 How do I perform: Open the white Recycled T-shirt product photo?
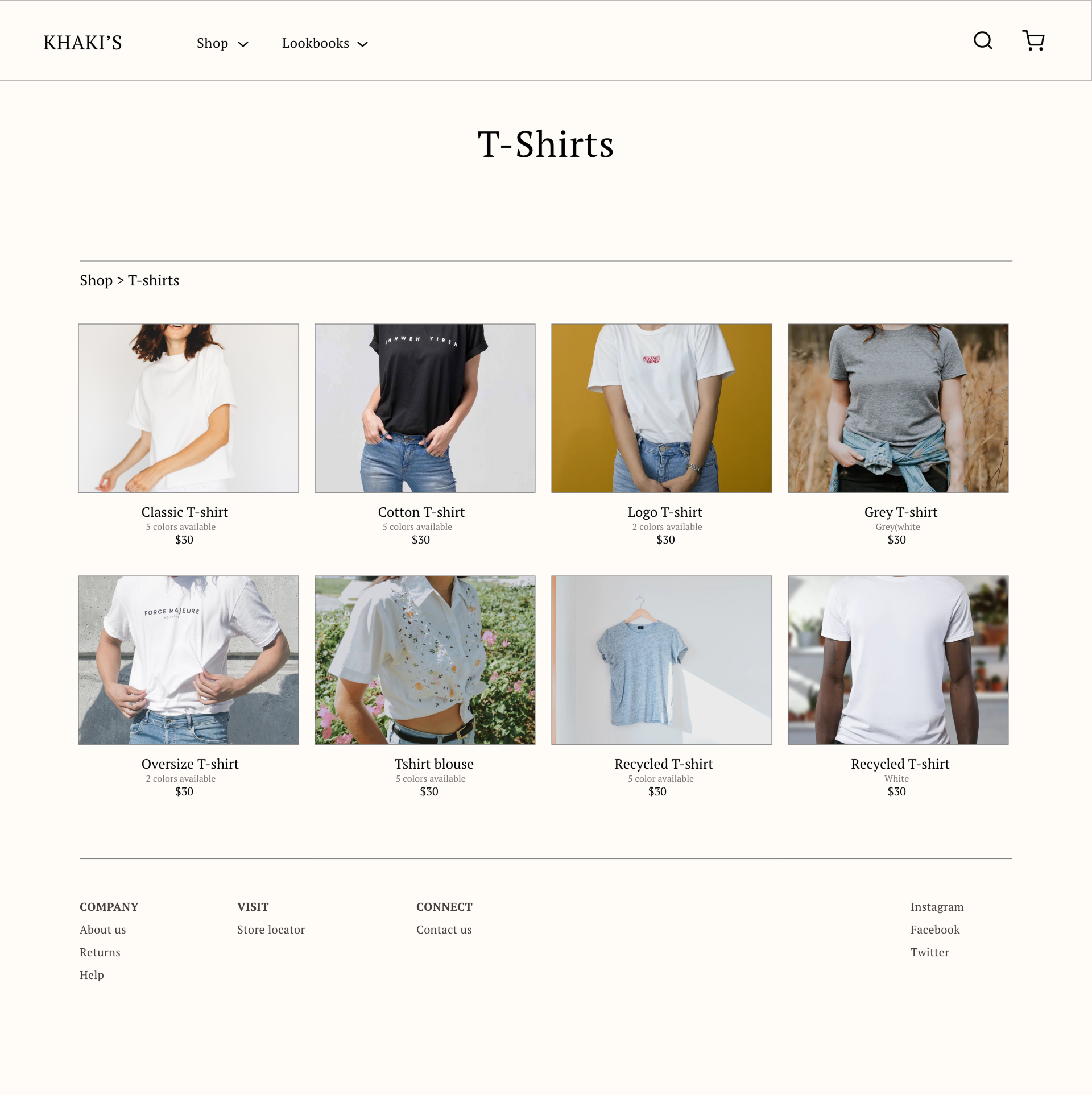tap(898, 660)
